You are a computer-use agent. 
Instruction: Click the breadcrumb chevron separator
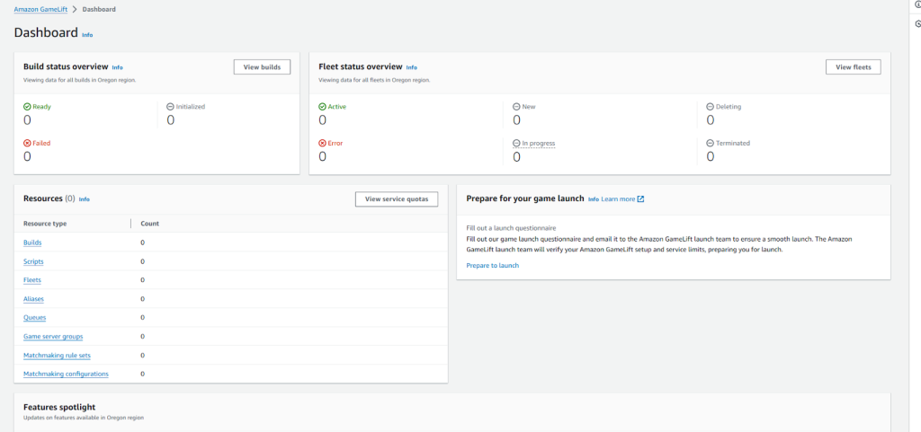[75, 9]
